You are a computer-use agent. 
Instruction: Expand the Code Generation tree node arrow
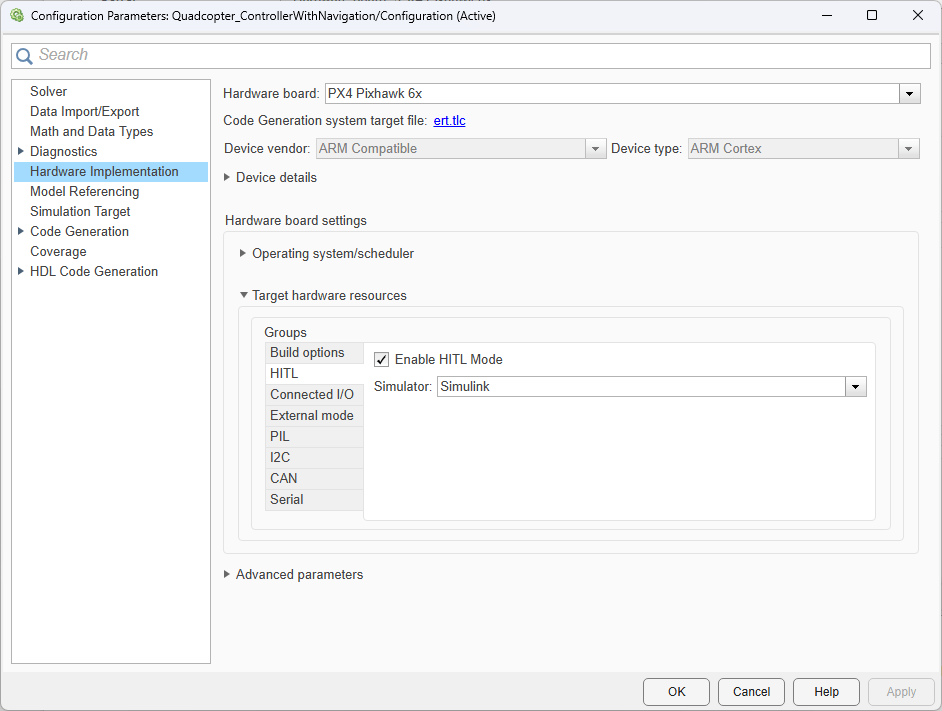[20, 231]
